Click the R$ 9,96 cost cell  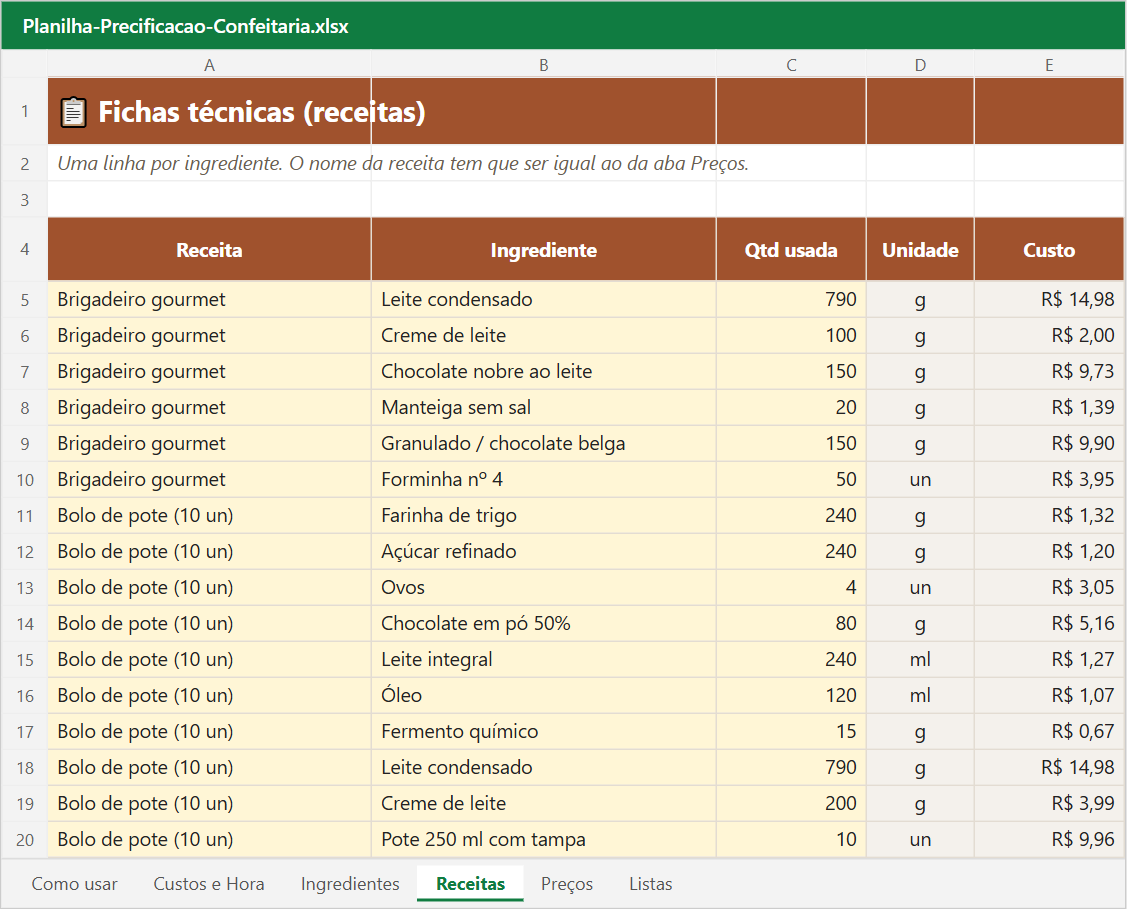point(1049,839)
